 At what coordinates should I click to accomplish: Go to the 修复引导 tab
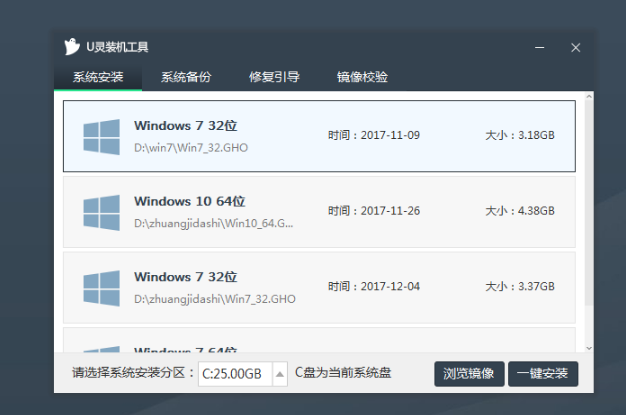(x=274, y=77)
